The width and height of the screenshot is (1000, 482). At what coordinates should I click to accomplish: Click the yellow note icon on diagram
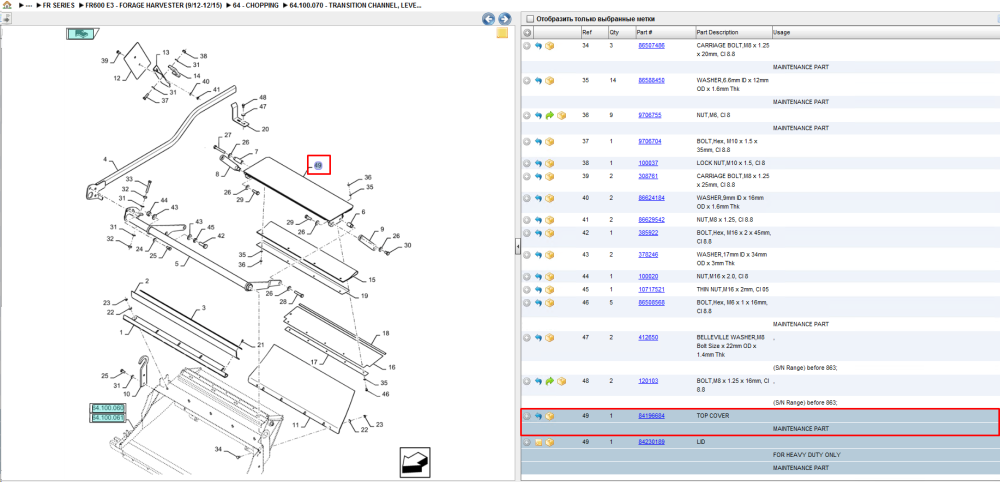(502, 33)
